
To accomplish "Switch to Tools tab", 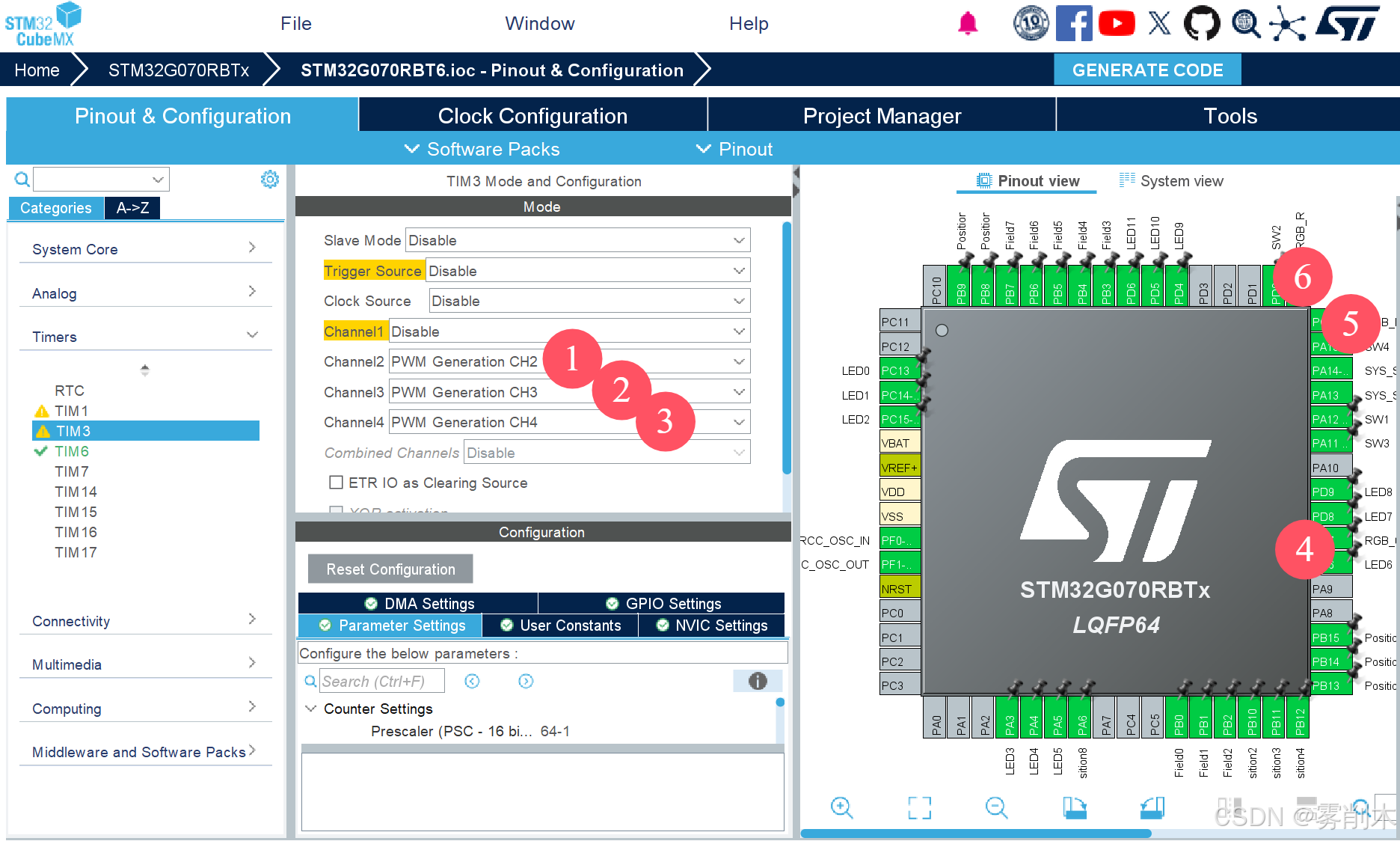I will [1230, 116].
